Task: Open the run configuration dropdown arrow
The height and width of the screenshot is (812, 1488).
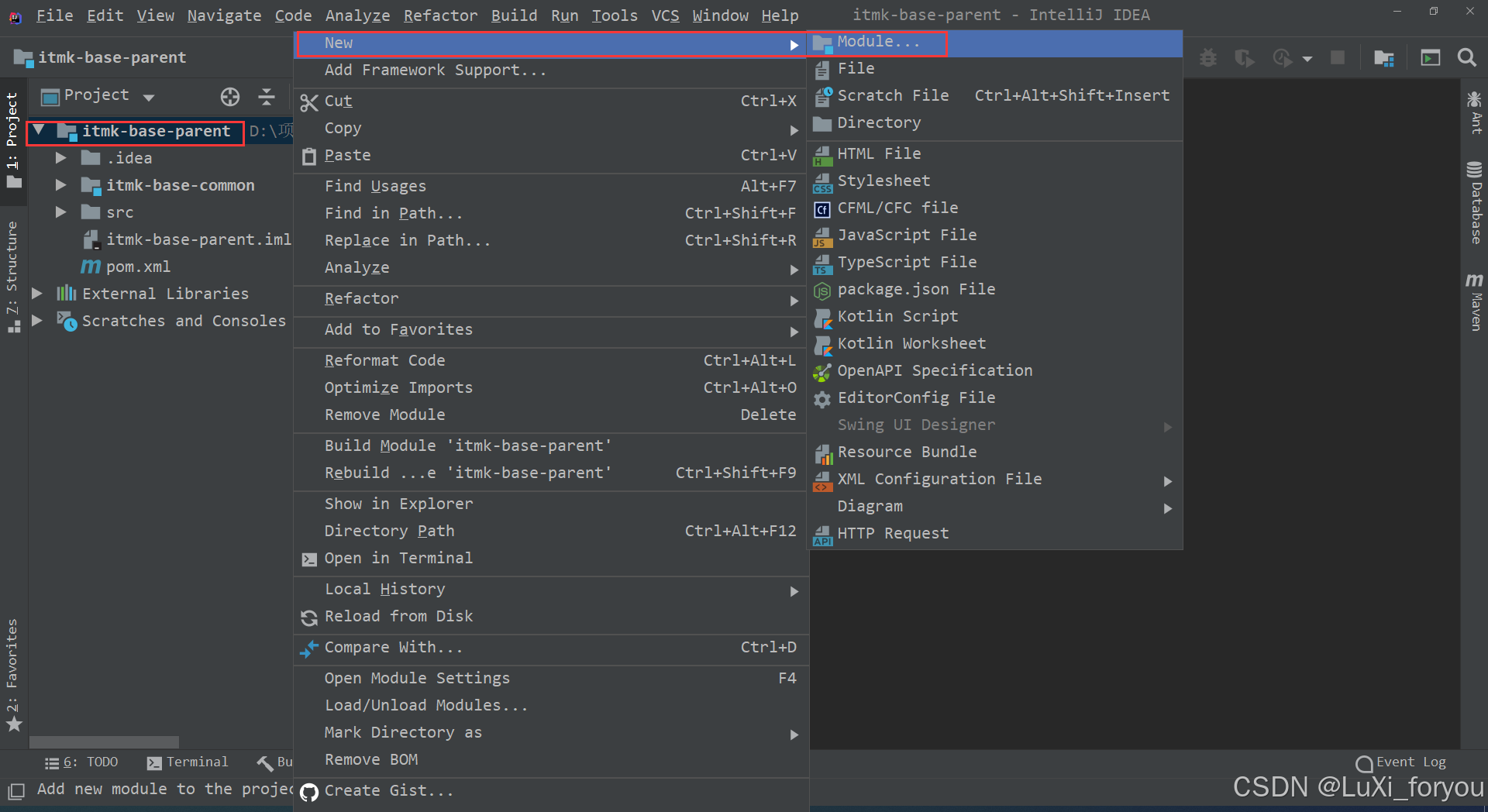Action: click(x=1307, y=59)
